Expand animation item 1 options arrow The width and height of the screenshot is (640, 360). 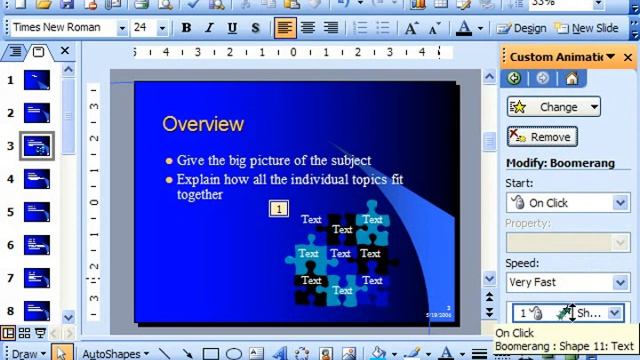point(615,313)
